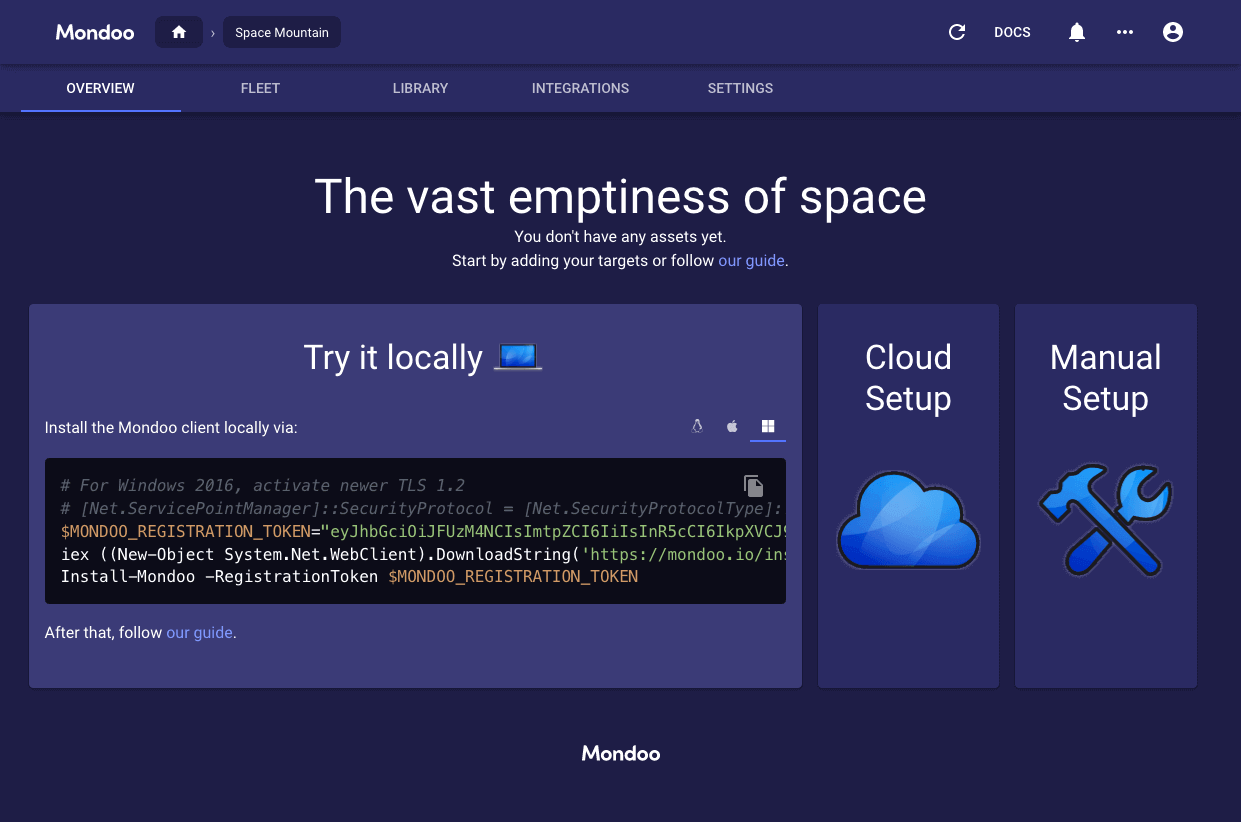Open 'our guide' link under heading
Image resolution: width=1241 pixels, height=822 pixels.
pyautogui.click(x=751, y=261)
